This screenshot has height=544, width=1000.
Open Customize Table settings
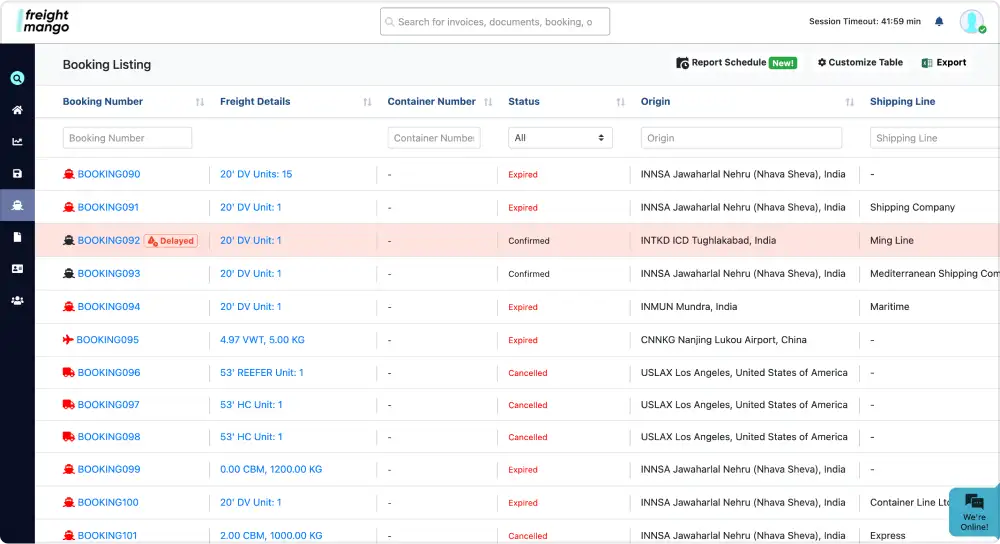(x=860, y=63)
